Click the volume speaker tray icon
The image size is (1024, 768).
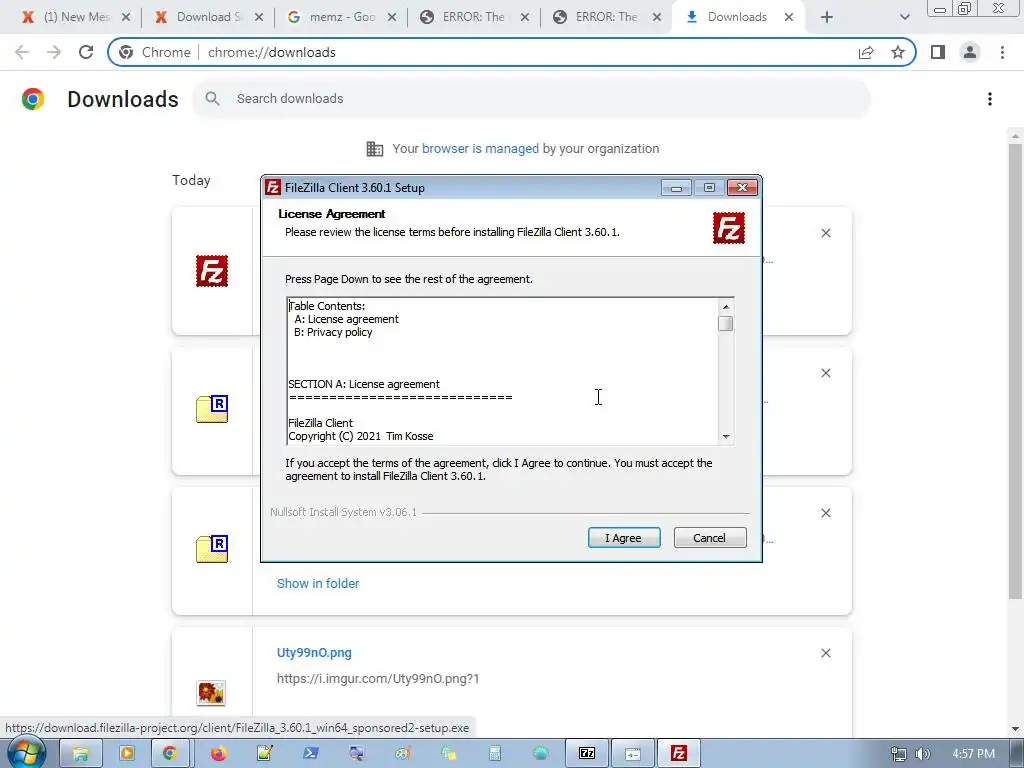pos(922,754)
